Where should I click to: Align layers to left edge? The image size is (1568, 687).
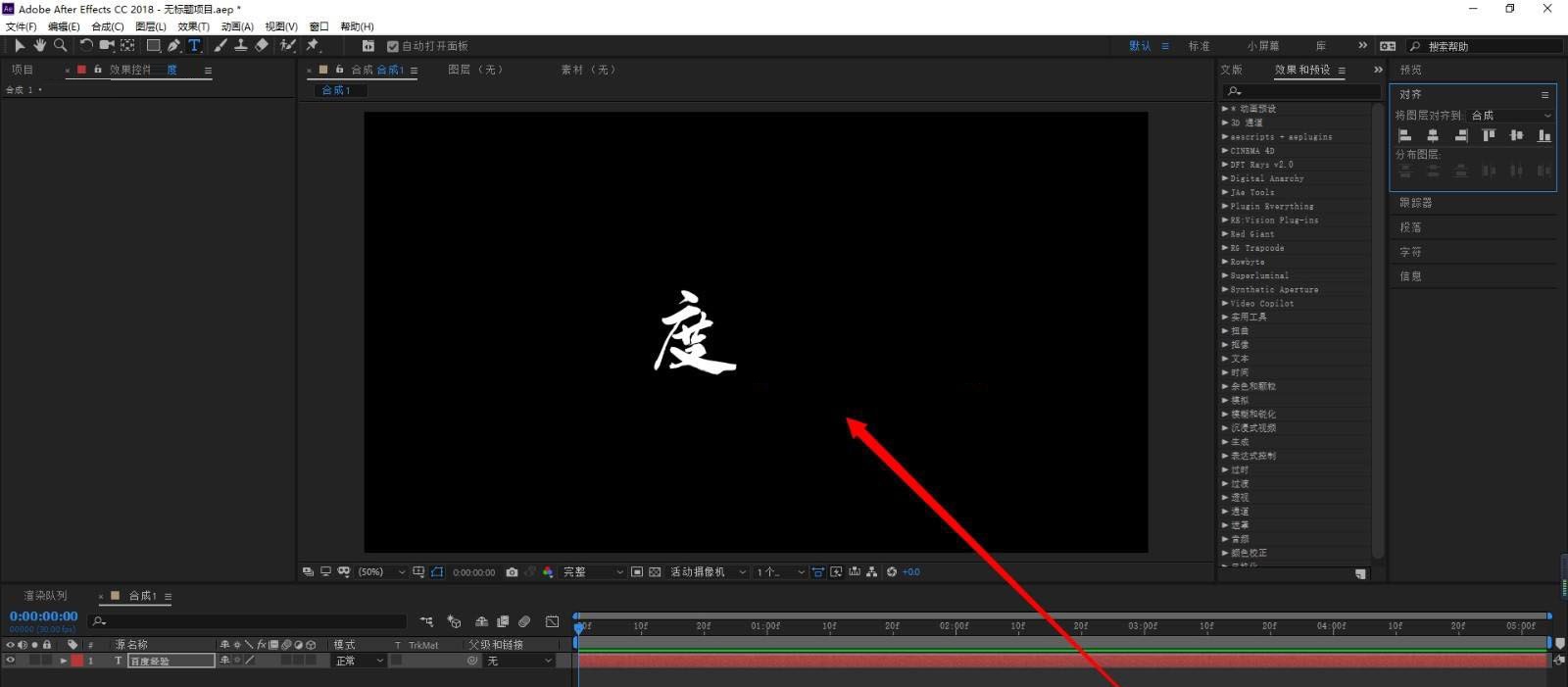(1404, 135)
